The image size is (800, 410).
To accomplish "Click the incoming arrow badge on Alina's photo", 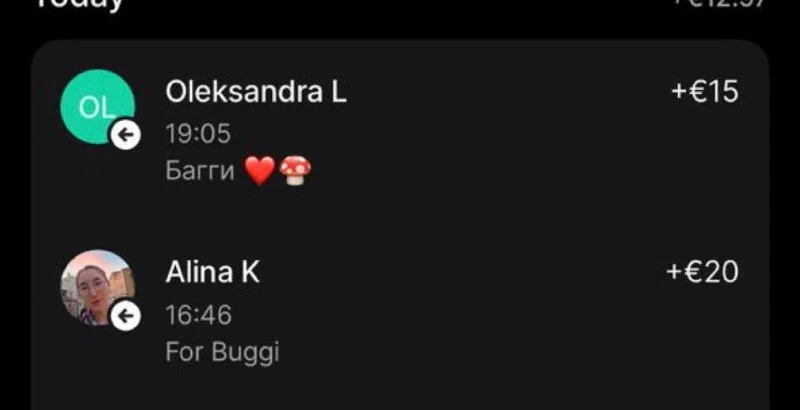I will 126,316.
